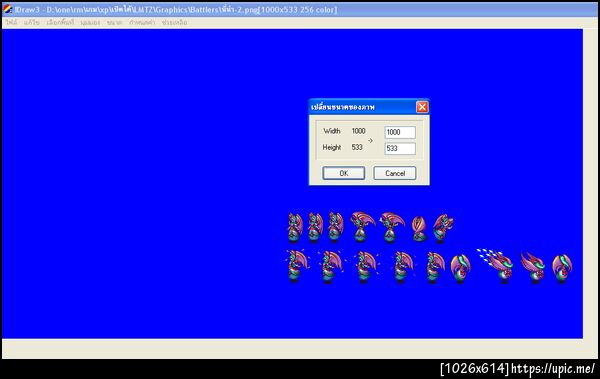Image resolution: width=600 pixels, height=379 pixels.
Task: Open the ไฟล์ (File) menu
Action: click(11, 23)
